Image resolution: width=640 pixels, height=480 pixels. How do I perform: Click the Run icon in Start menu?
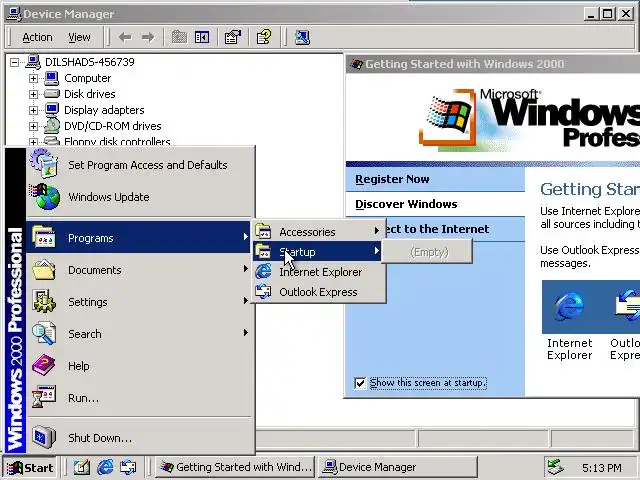(x=44, y=397)
